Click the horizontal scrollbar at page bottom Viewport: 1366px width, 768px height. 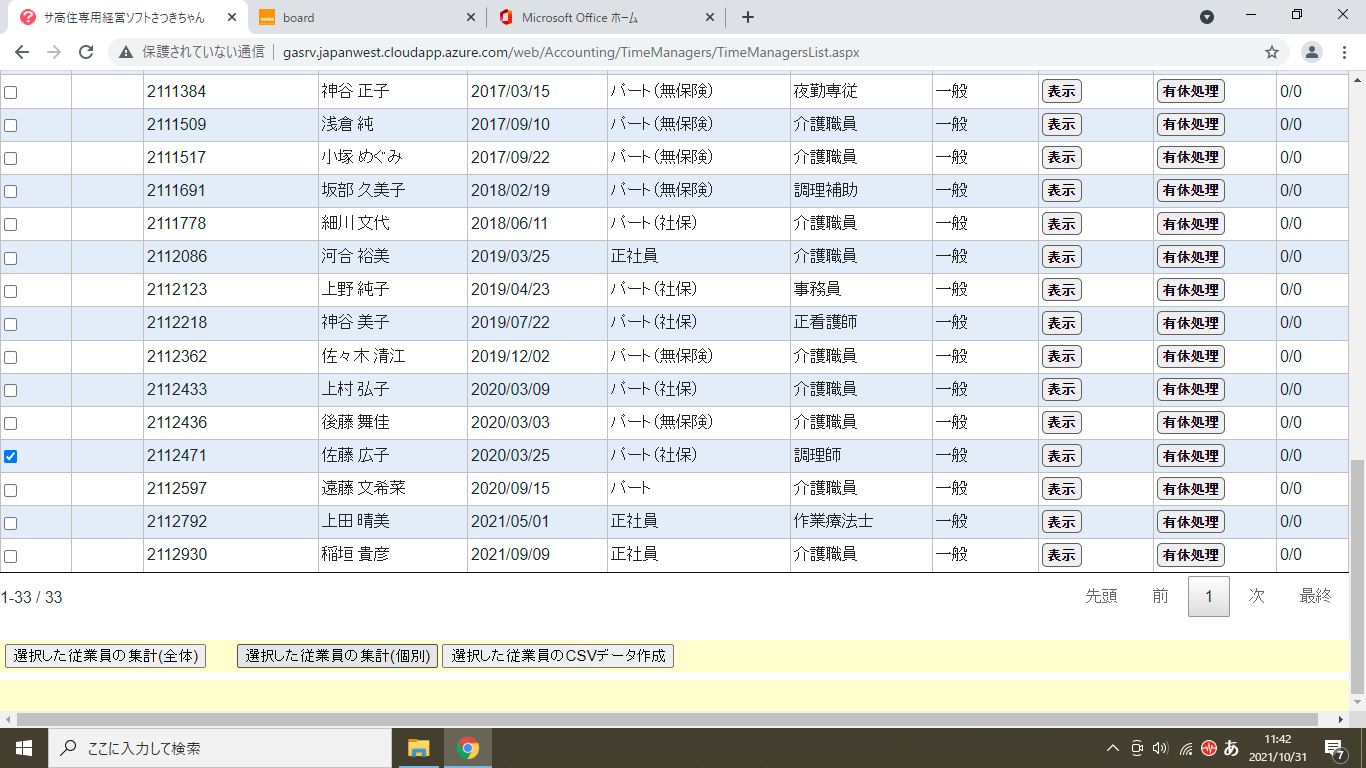click(660, 719)
